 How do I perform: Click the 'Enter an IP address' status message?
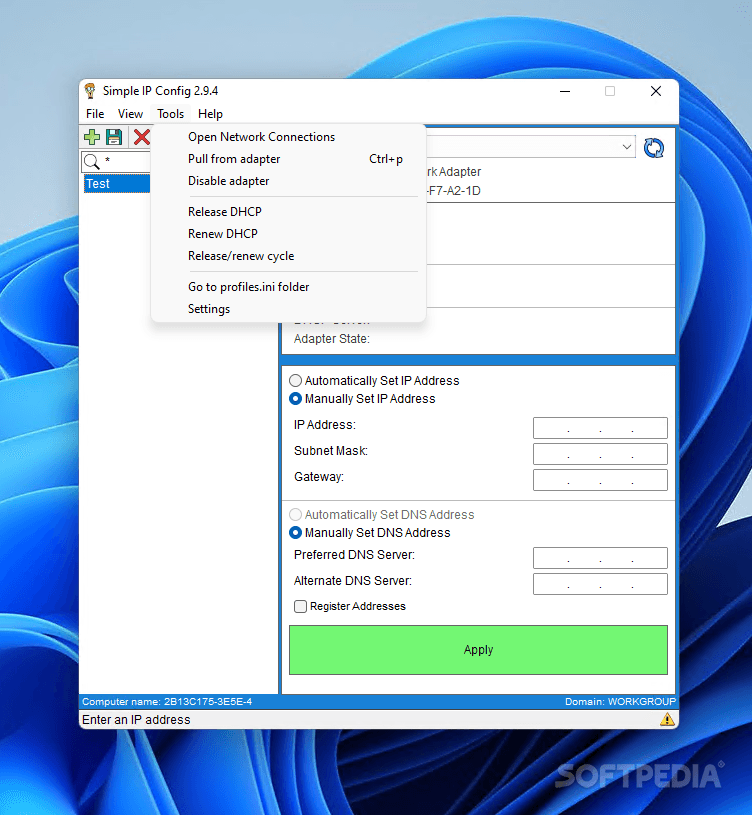136,720
